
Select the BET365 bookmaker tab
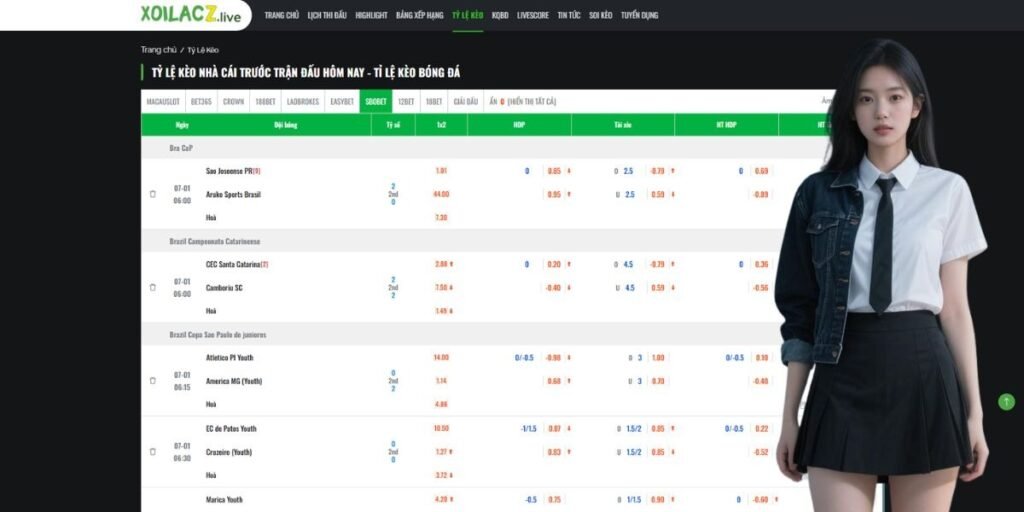coord(201,101)
